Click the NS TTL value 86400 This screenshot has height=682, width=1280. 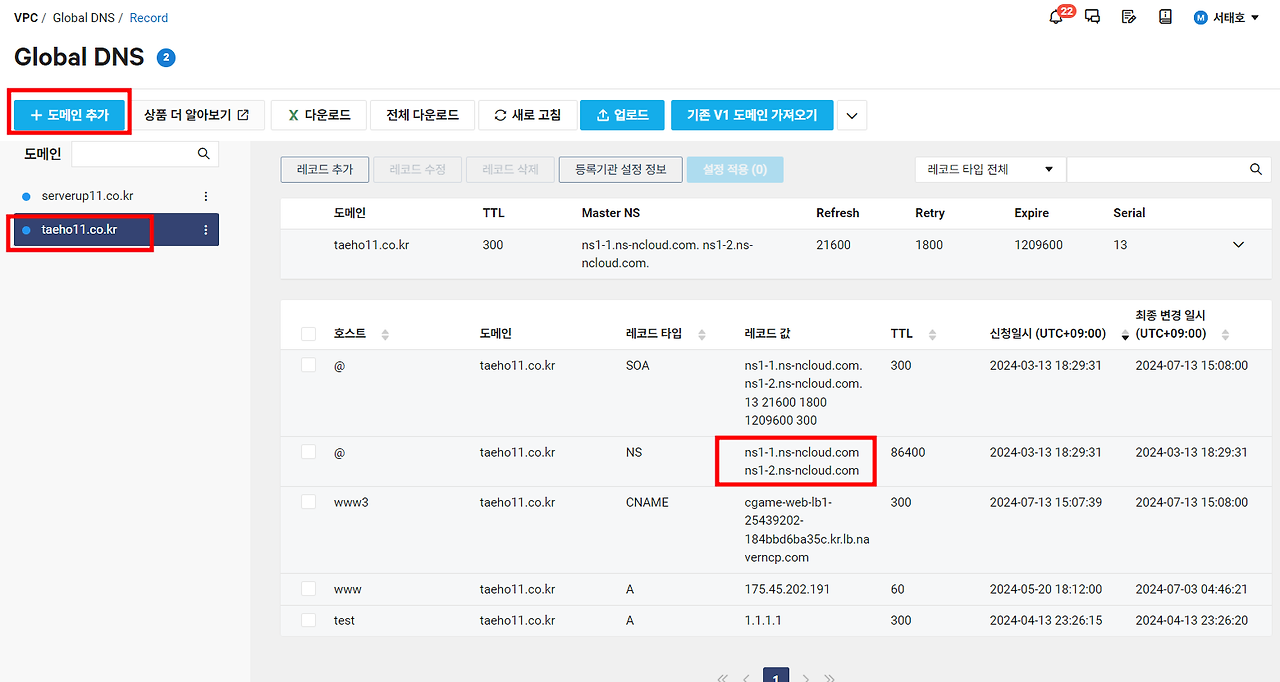tap(908, 452)
